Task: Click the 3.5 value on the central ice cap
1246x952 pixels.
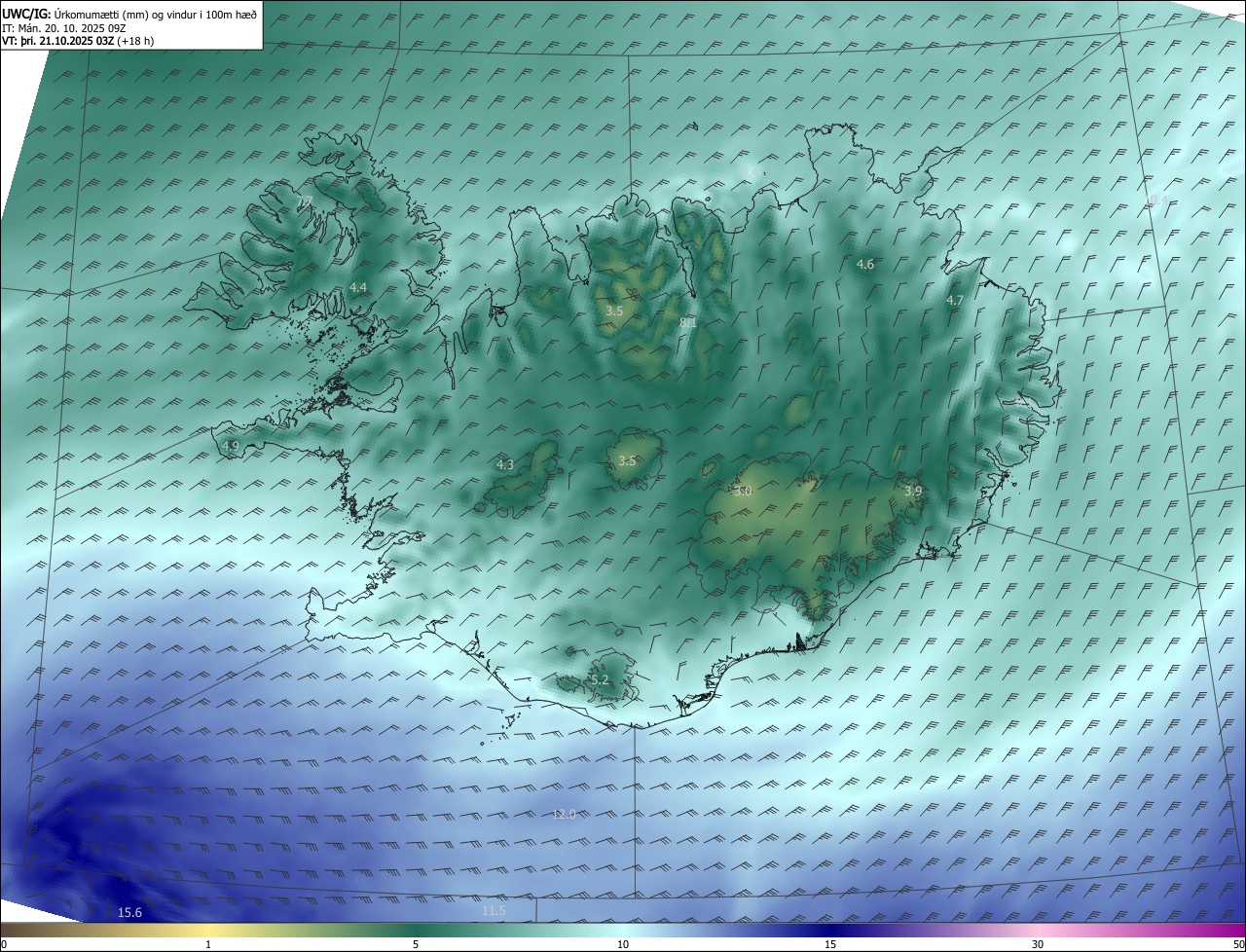Action: click(x=627, y=461)
